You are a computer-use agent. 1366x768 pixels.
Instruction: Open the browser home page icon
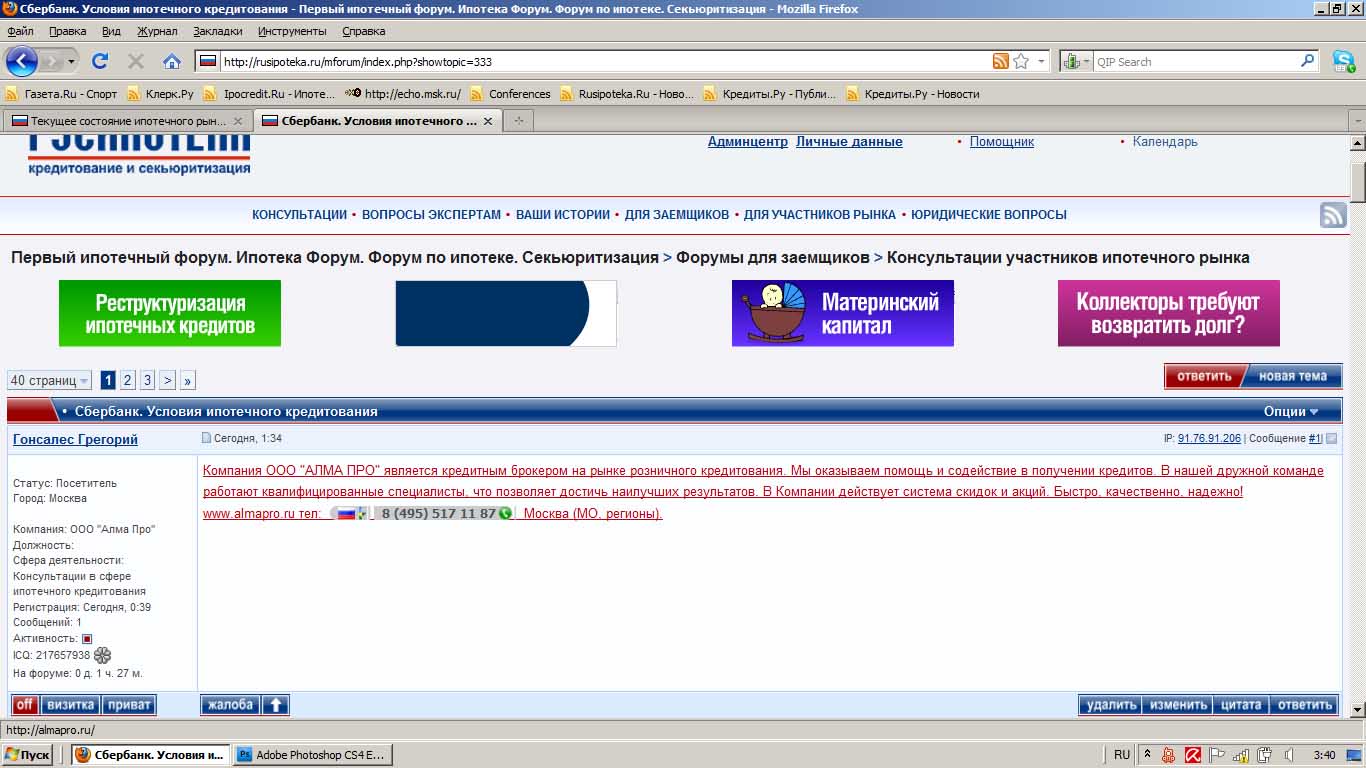(172, 61)
